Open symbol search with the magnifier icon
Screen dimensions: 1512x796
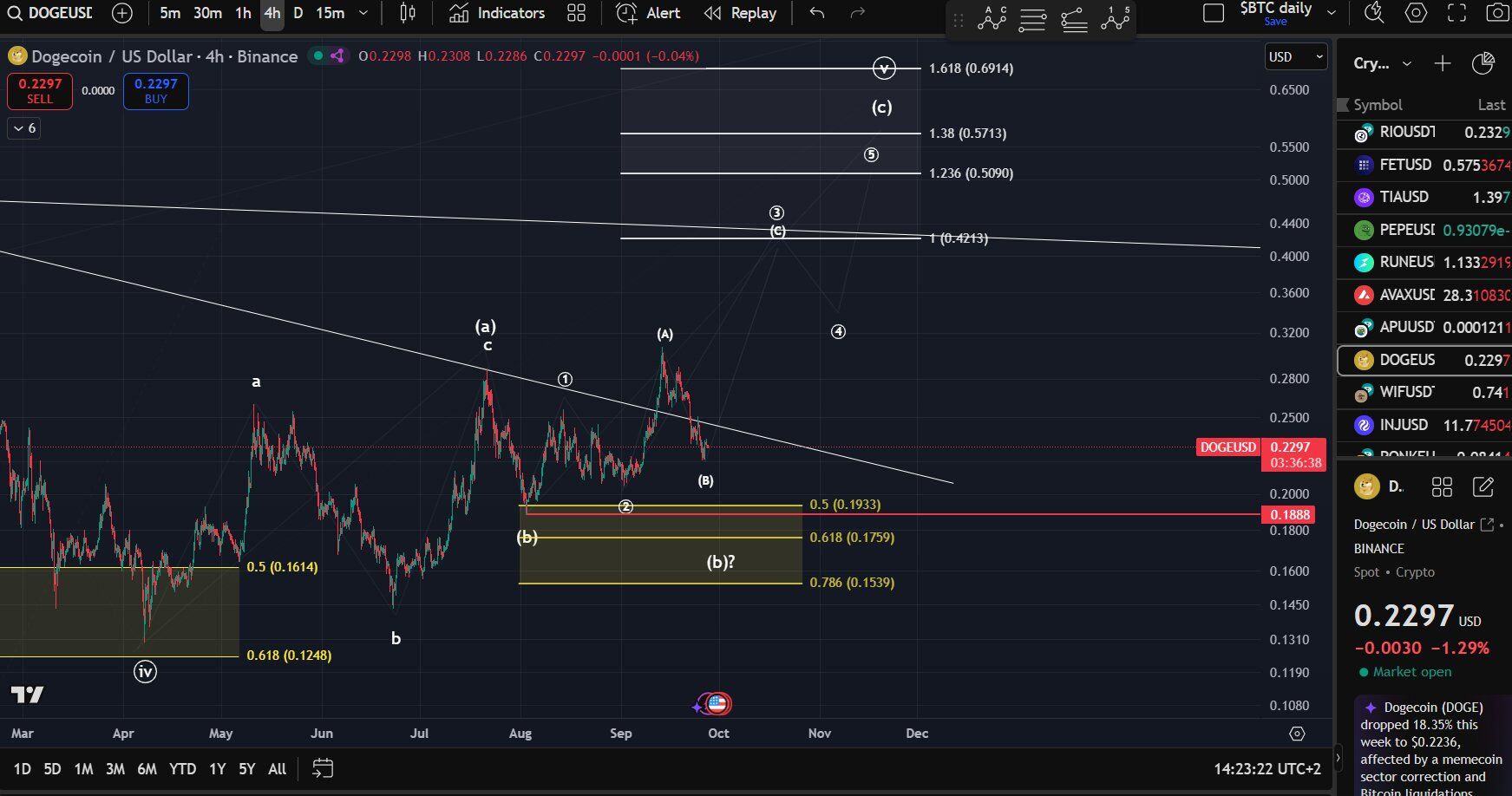(x=15, y=13)
